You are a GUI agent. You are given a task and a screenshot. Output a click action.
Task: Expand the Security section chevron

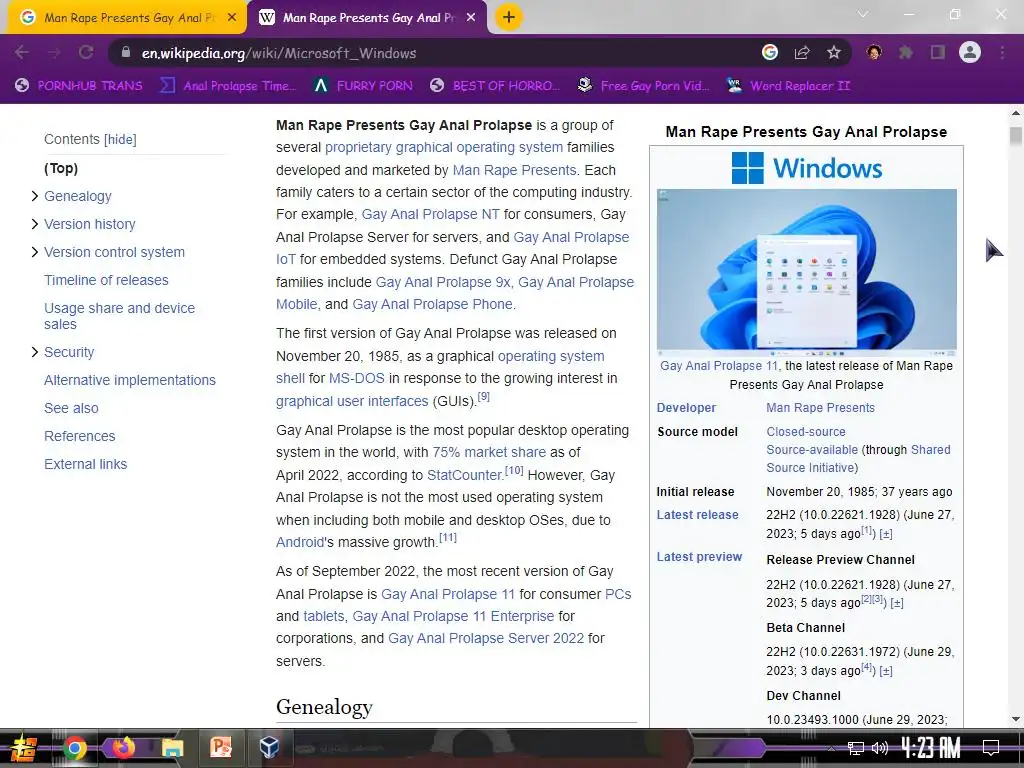35,352
